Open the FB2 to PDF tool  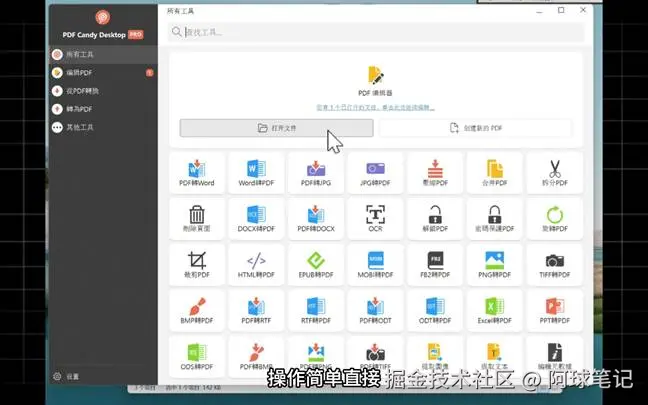click(x=435, y=264)
